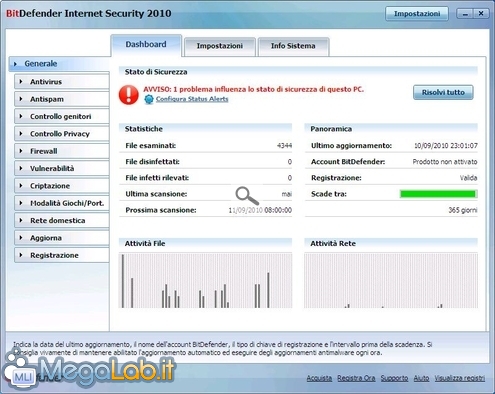Open the Registrazione sidebar section
Image resolution: width=495 pixels, height=394 pixels.
click(62, 255)
